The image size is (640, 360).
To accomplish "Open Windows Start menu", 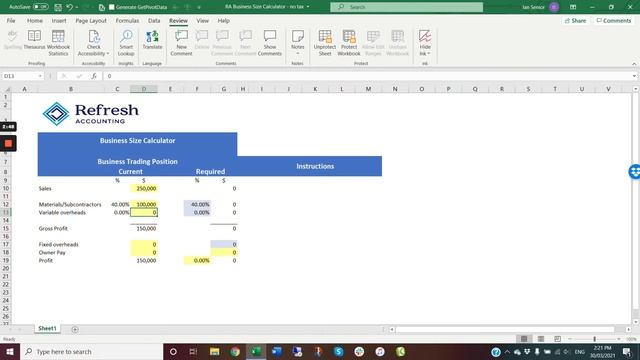I will (10, 351).
